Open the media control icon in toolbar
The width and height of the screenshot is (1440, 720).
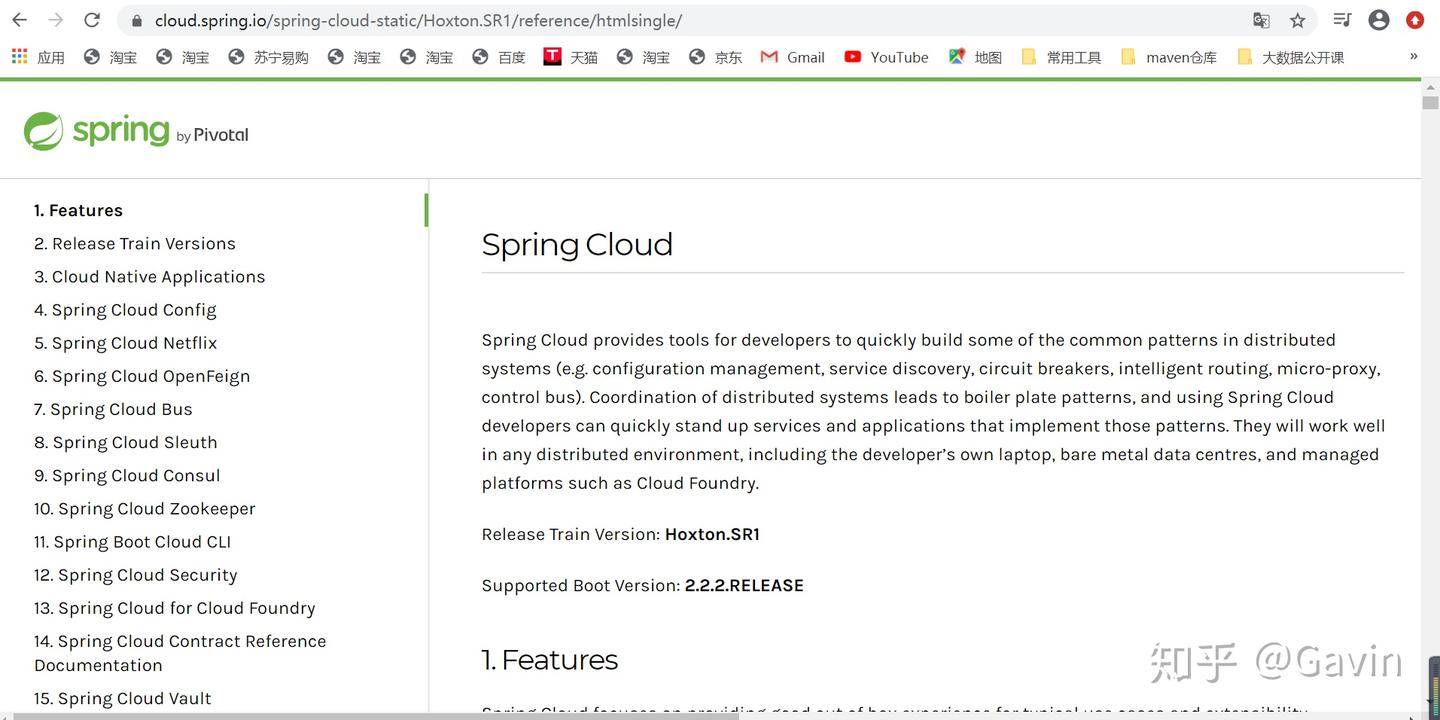(1343, 20)
